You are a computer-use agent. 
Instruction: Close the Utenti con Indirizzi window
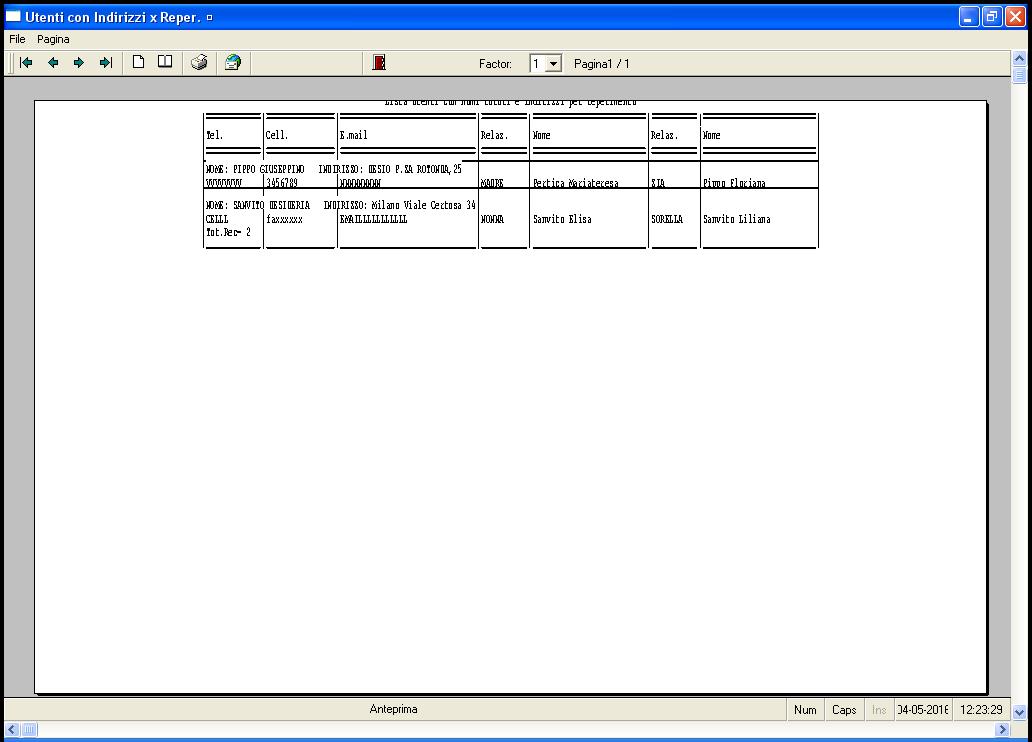pos(1016,16)
